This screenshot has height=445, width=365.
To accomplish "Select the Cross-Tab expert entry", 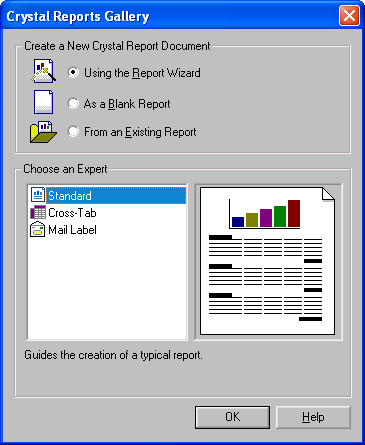I will [x=72, y=213].
